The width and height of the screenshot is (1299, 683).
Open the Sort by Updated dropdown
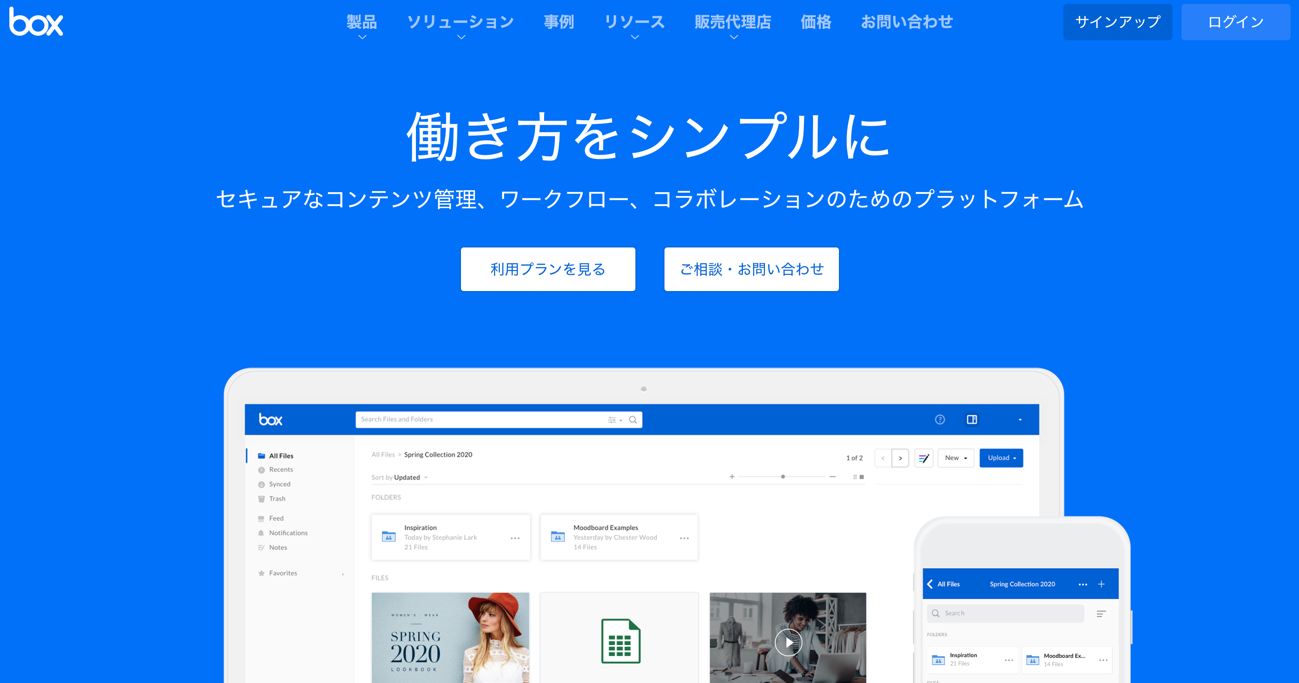400,478
